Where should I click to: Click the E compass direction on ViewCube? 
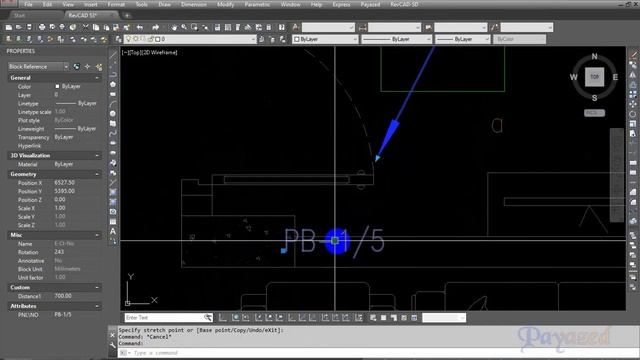click(615, 77)
